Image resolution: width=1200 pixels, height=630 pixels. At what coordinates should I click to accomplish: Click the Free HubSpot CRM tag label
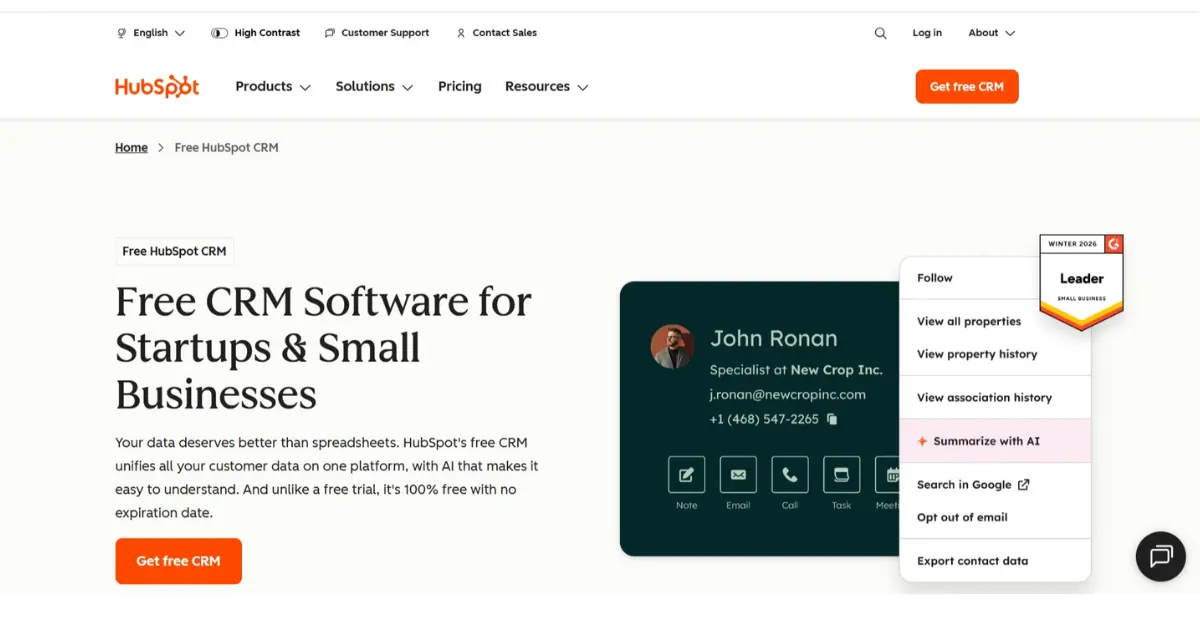(x=174, y=251)
